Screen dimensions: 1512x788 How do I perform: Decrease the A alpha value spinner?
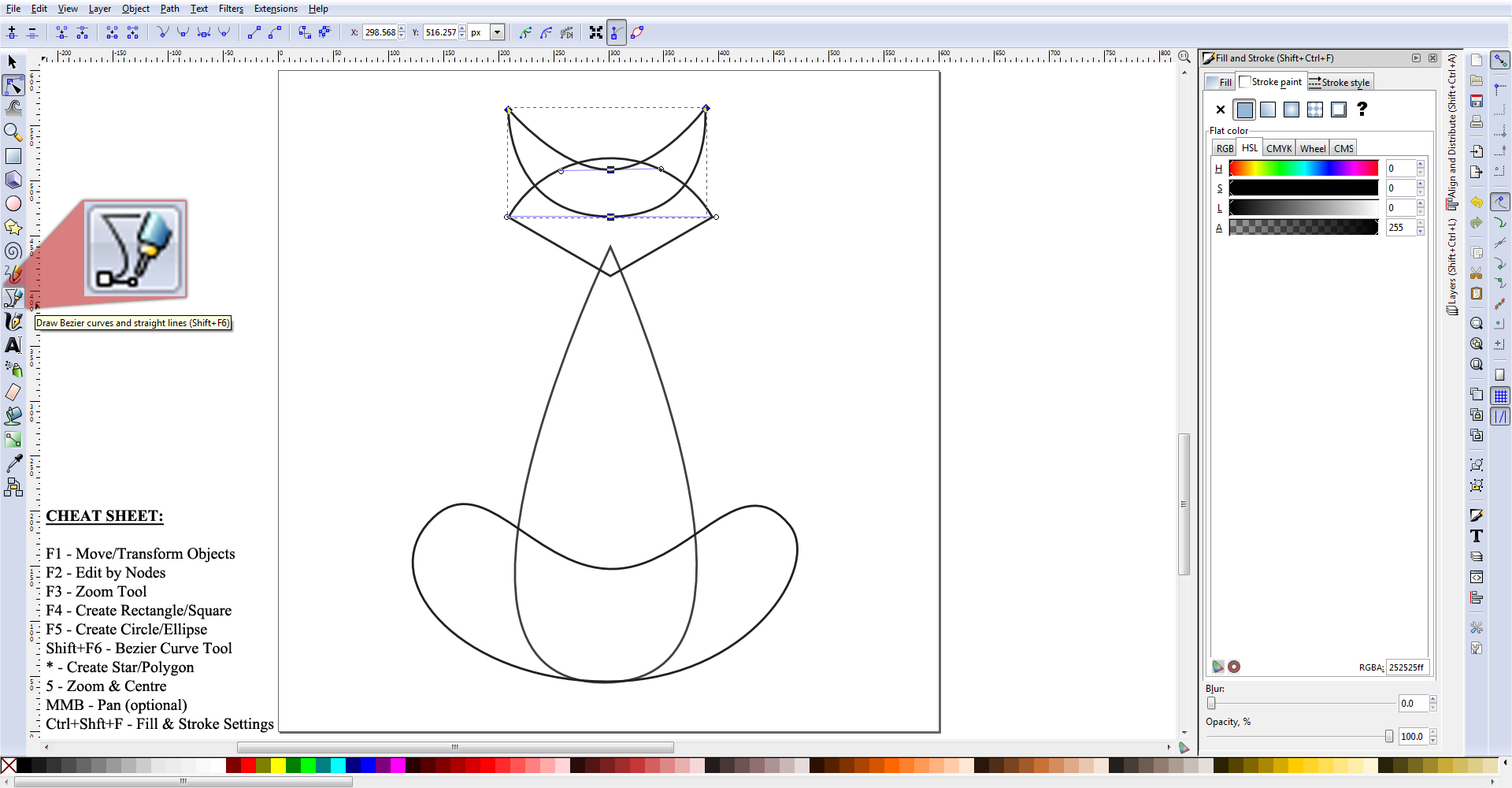[1421, 232]
